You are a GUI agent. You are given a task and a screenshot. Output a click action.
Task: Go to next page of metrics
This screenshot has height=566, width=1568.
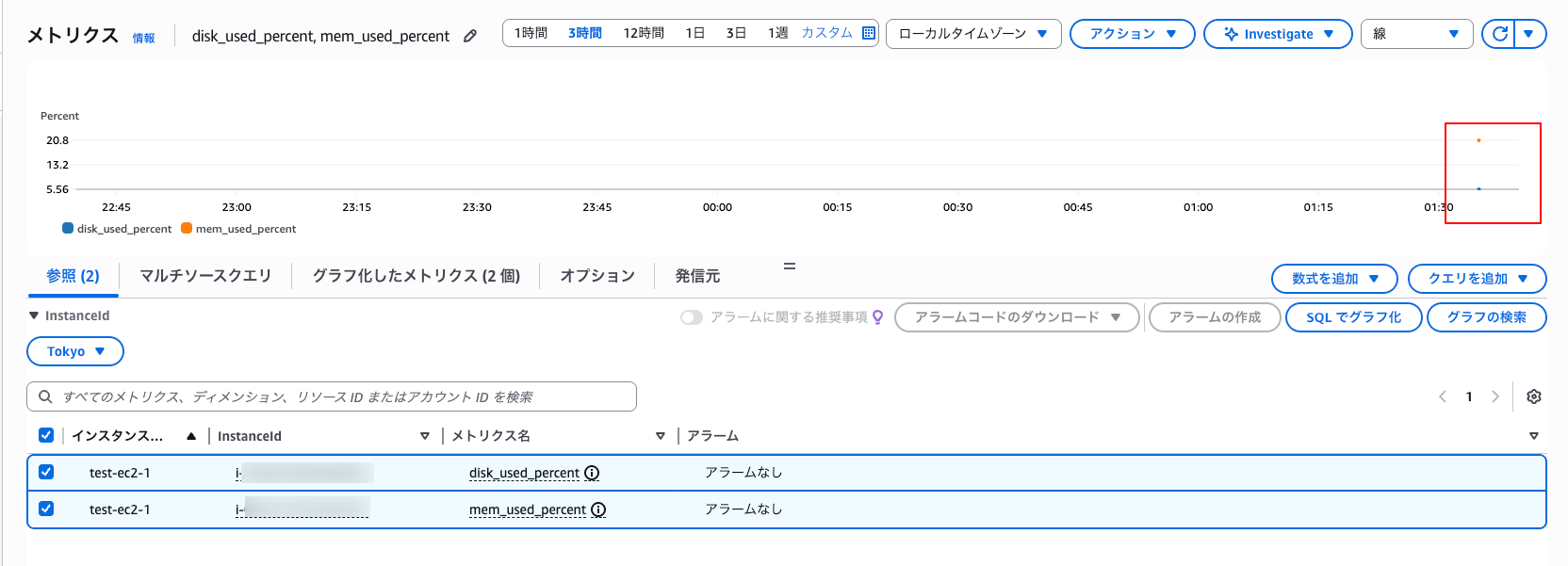pos(1494,396)
